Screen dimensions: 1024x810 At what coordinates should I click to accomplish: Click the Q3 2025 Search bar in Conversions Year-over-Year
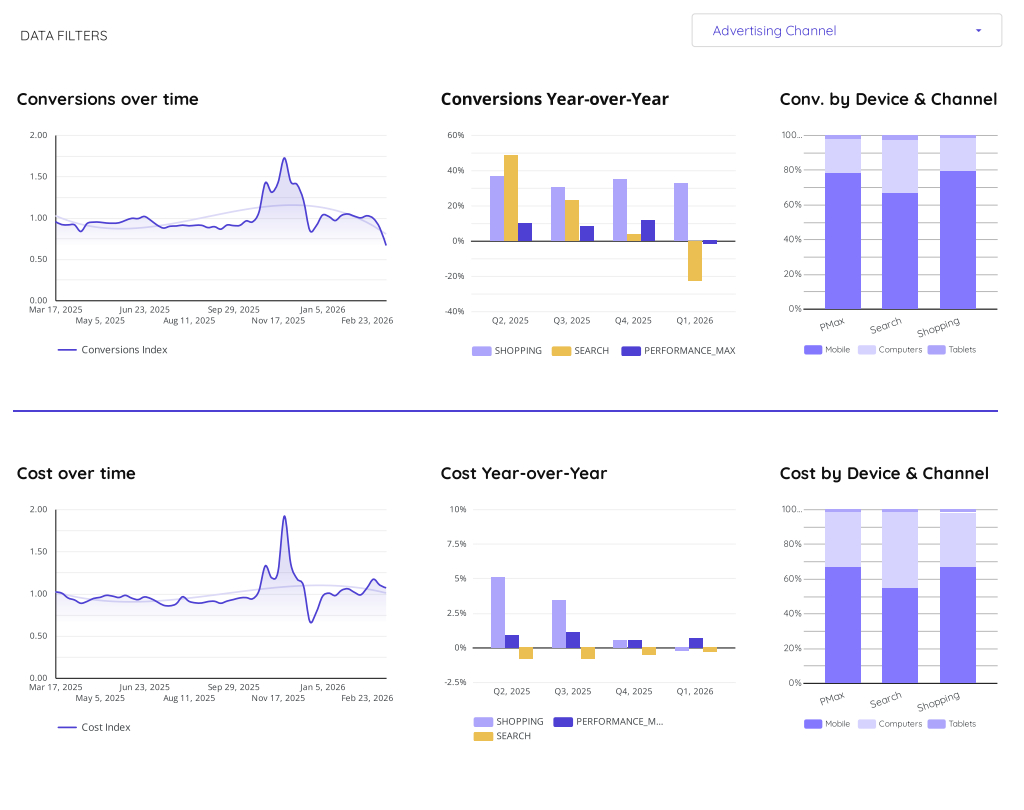(571, 221)
